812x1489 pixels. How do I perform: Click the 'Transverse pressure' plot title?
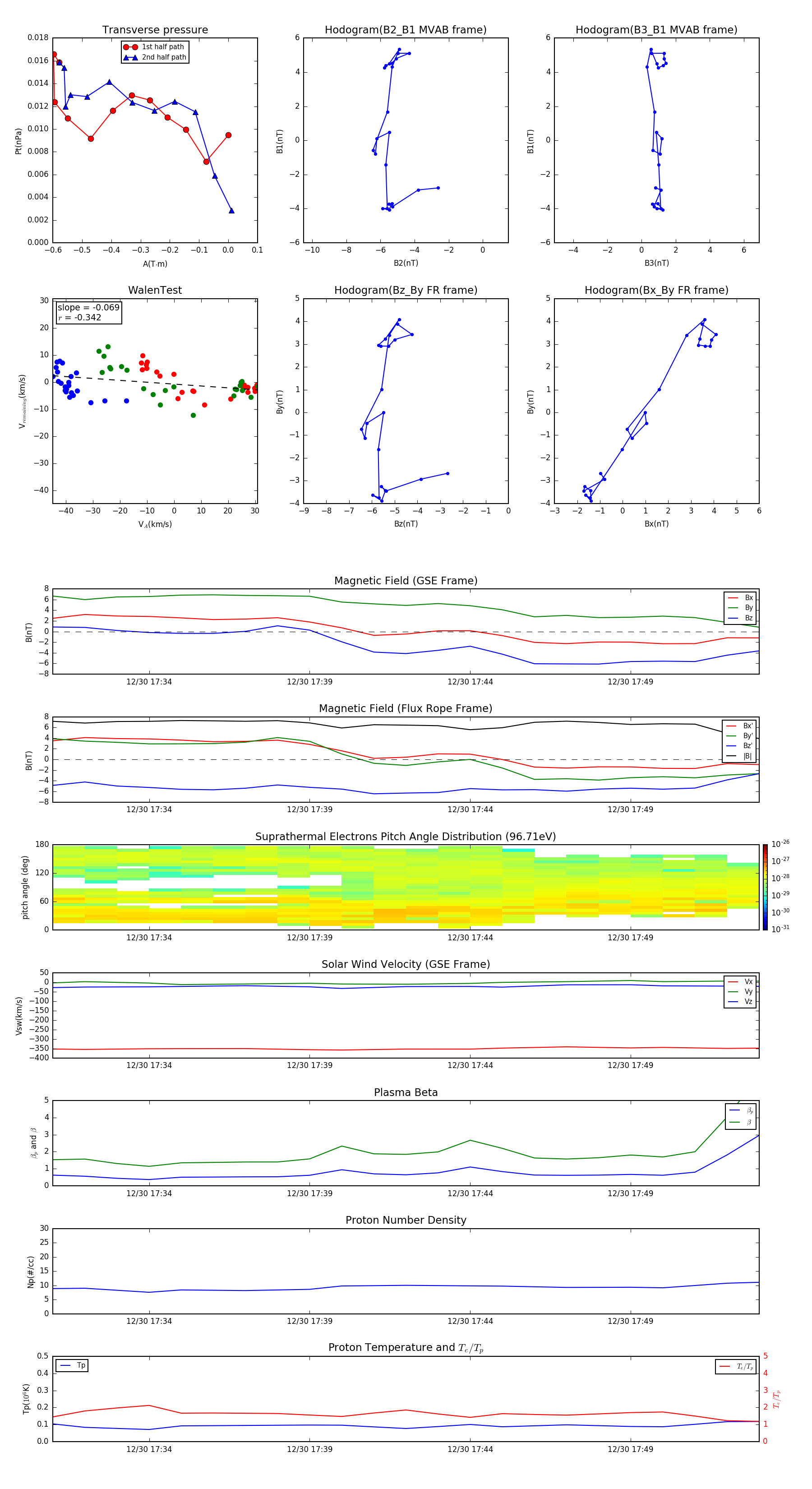155,29
